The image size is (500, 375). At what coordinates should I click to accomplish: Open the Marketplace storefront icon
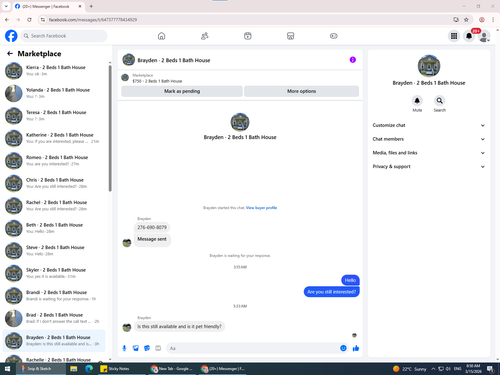click(x=290, y=36)
